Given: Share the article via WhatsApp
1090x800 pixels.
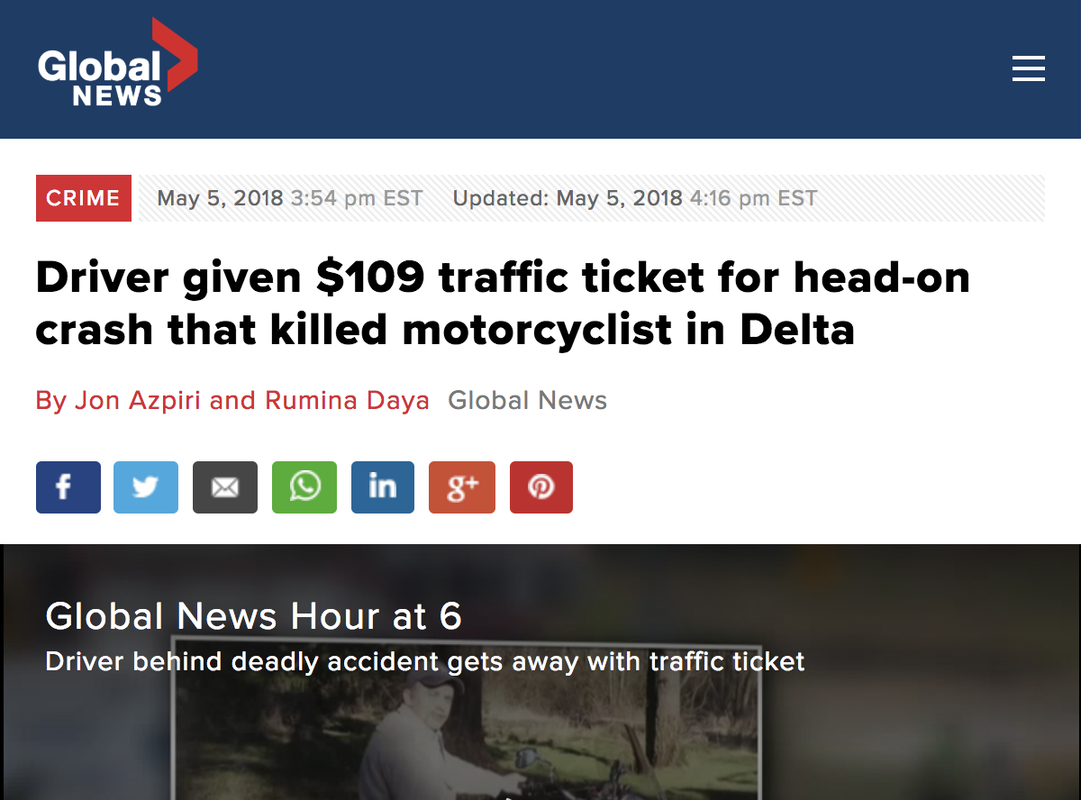Looking at the screenshot, I should coord(304,487).
